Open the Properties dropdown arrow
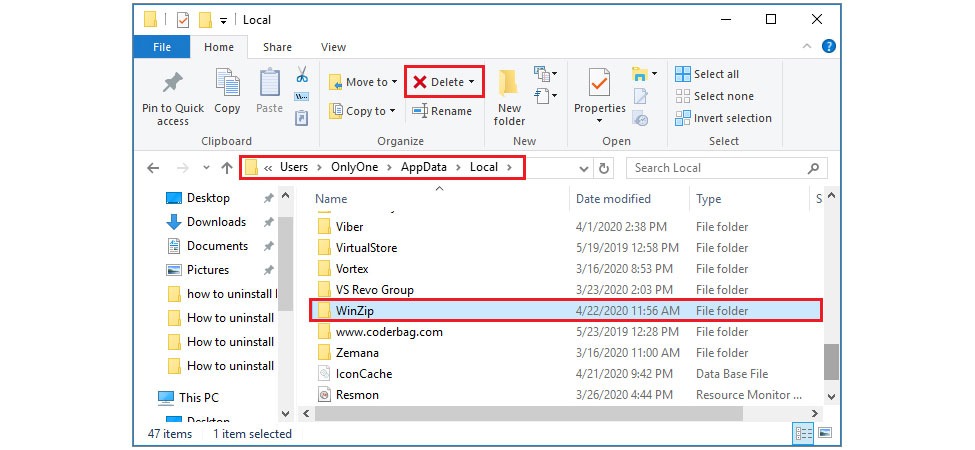 click(599, 121)
